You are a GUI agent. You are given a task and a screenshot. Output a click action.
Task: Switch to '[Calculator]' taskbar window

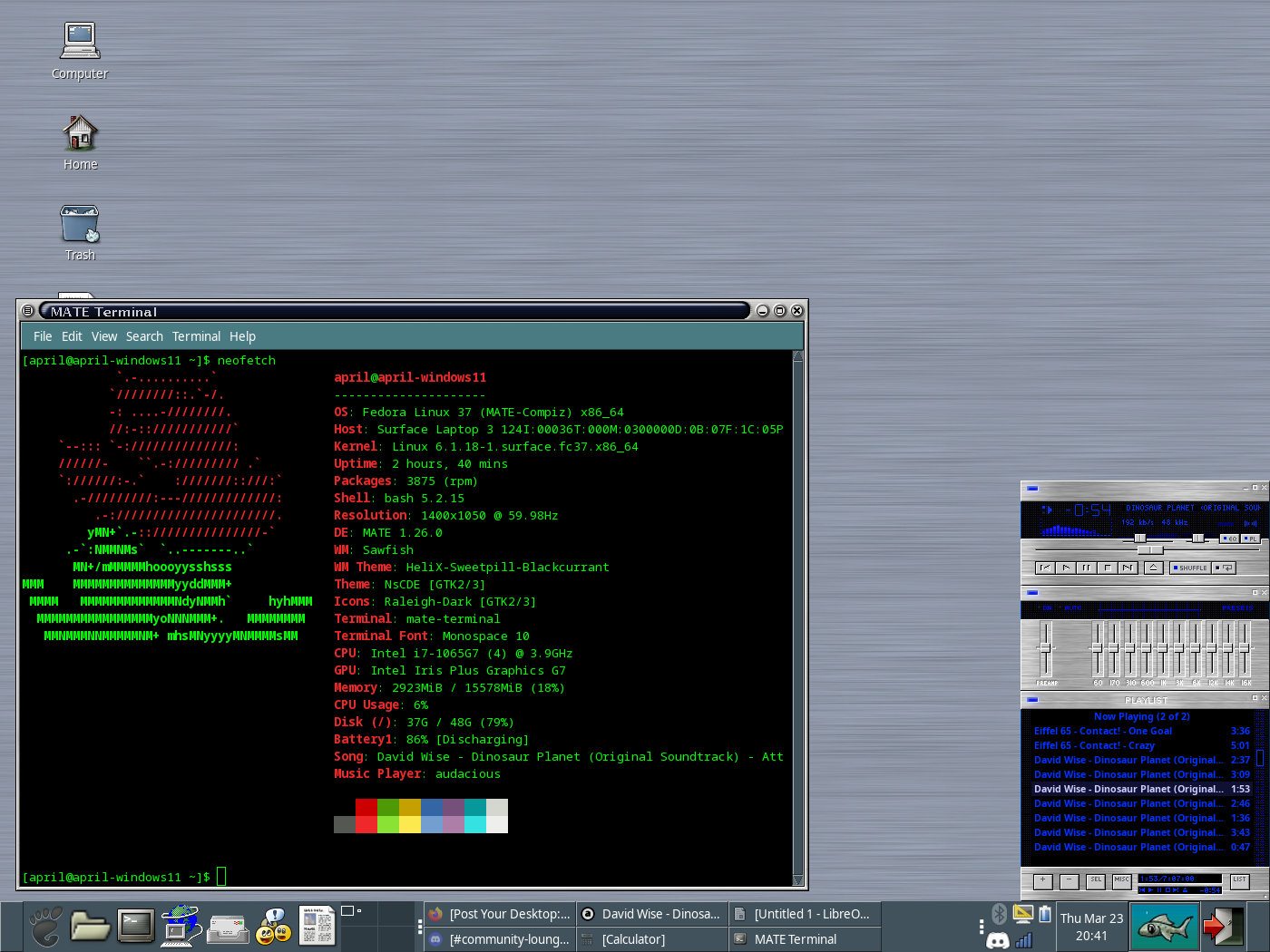point(652,939)
